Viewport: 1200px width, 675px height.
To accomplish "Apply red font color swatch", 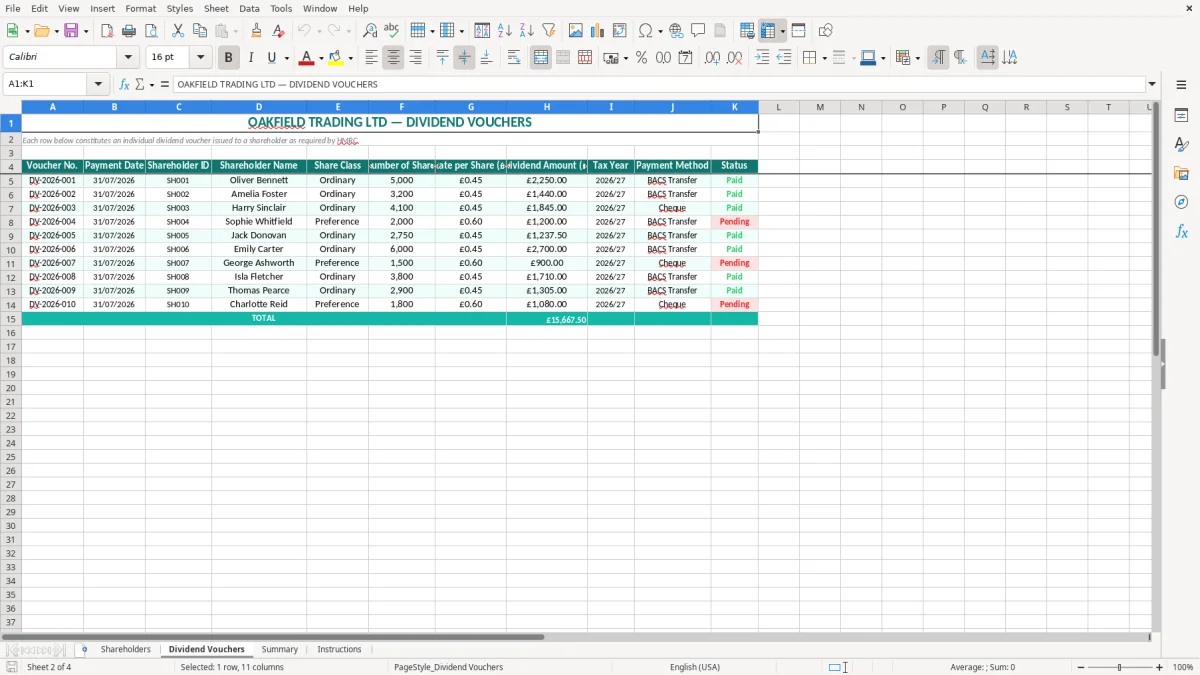I will (x=307, y=58).
